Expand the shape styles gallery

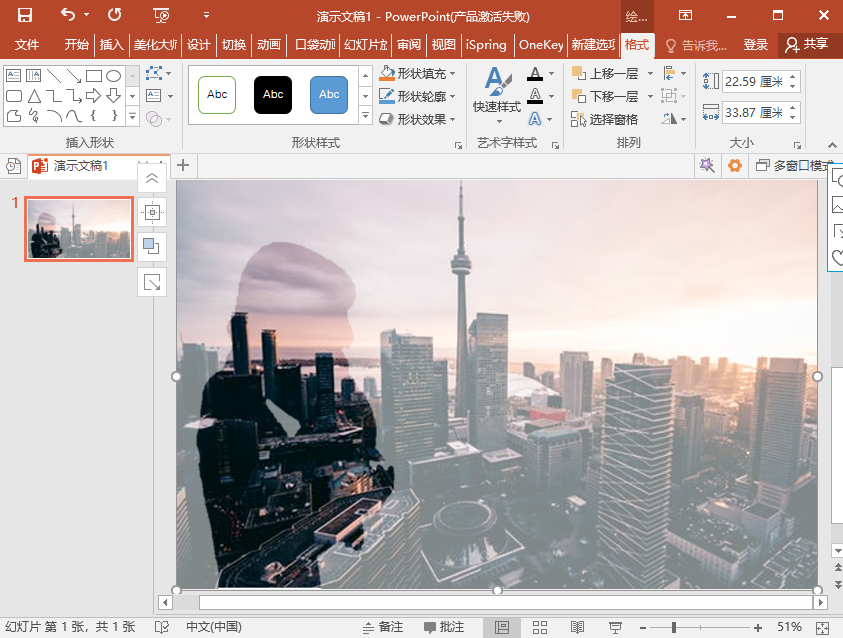(366, 115)
